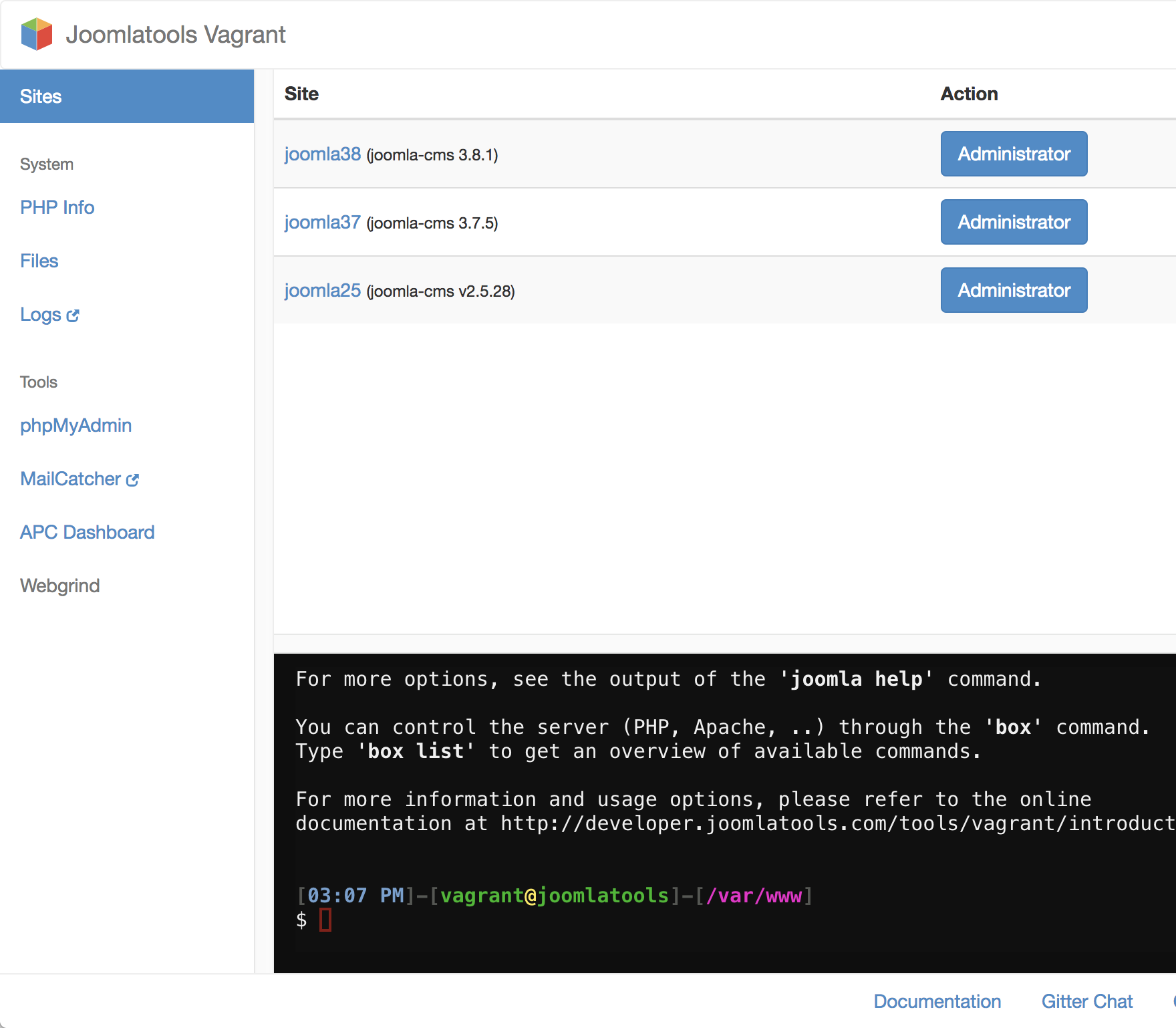Click the Logs text in sidebar
Image resolution: width=1176 pixels, height=1028 pixels.
40,314
